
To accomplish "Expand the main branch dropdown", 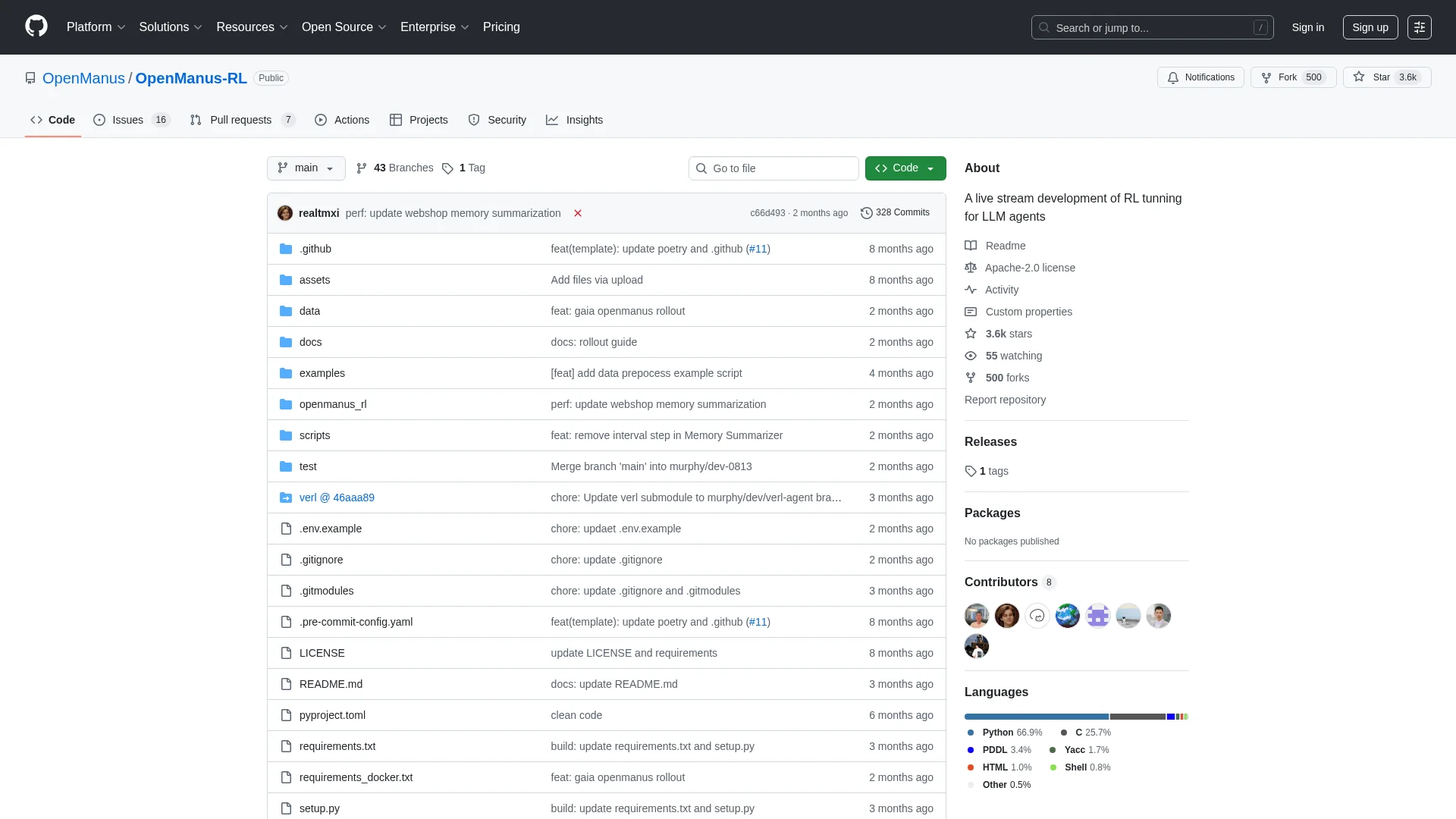I will coord(306,168).
